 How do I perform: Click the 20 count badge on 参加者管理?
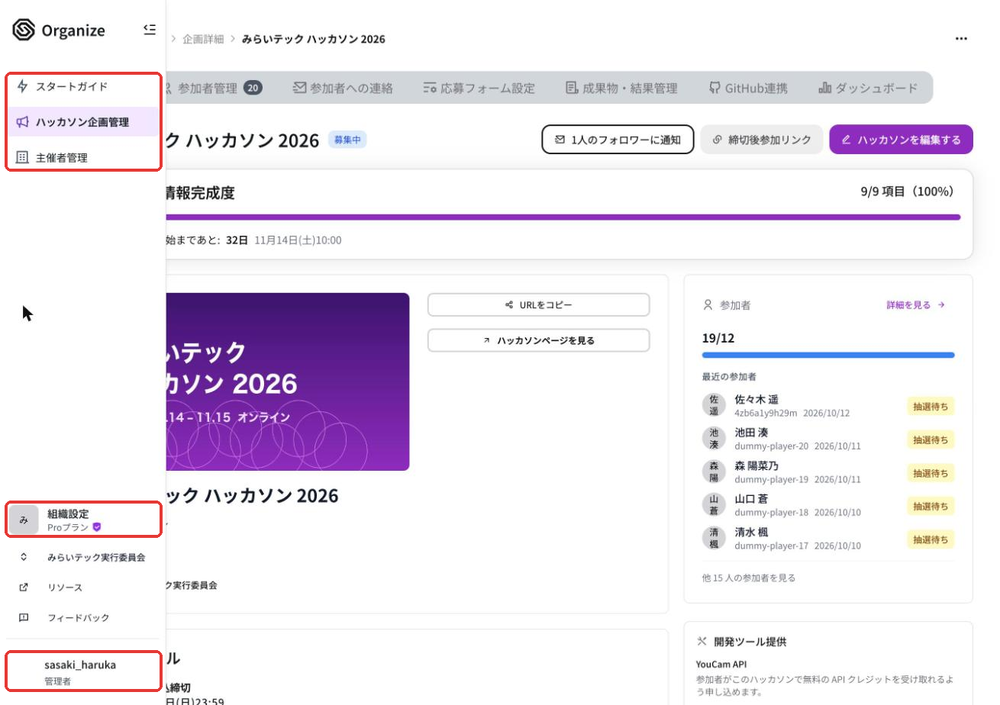pos(253,88)
